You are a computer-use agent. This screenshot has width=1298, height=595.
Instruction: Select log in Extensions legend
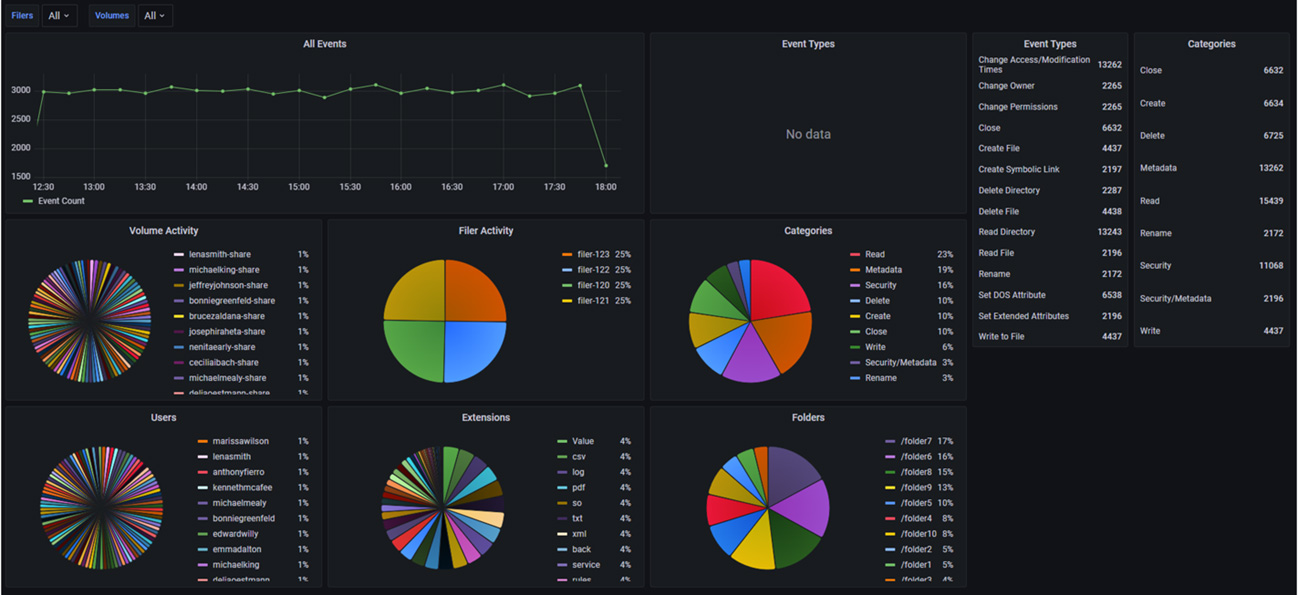pos(578,472)
